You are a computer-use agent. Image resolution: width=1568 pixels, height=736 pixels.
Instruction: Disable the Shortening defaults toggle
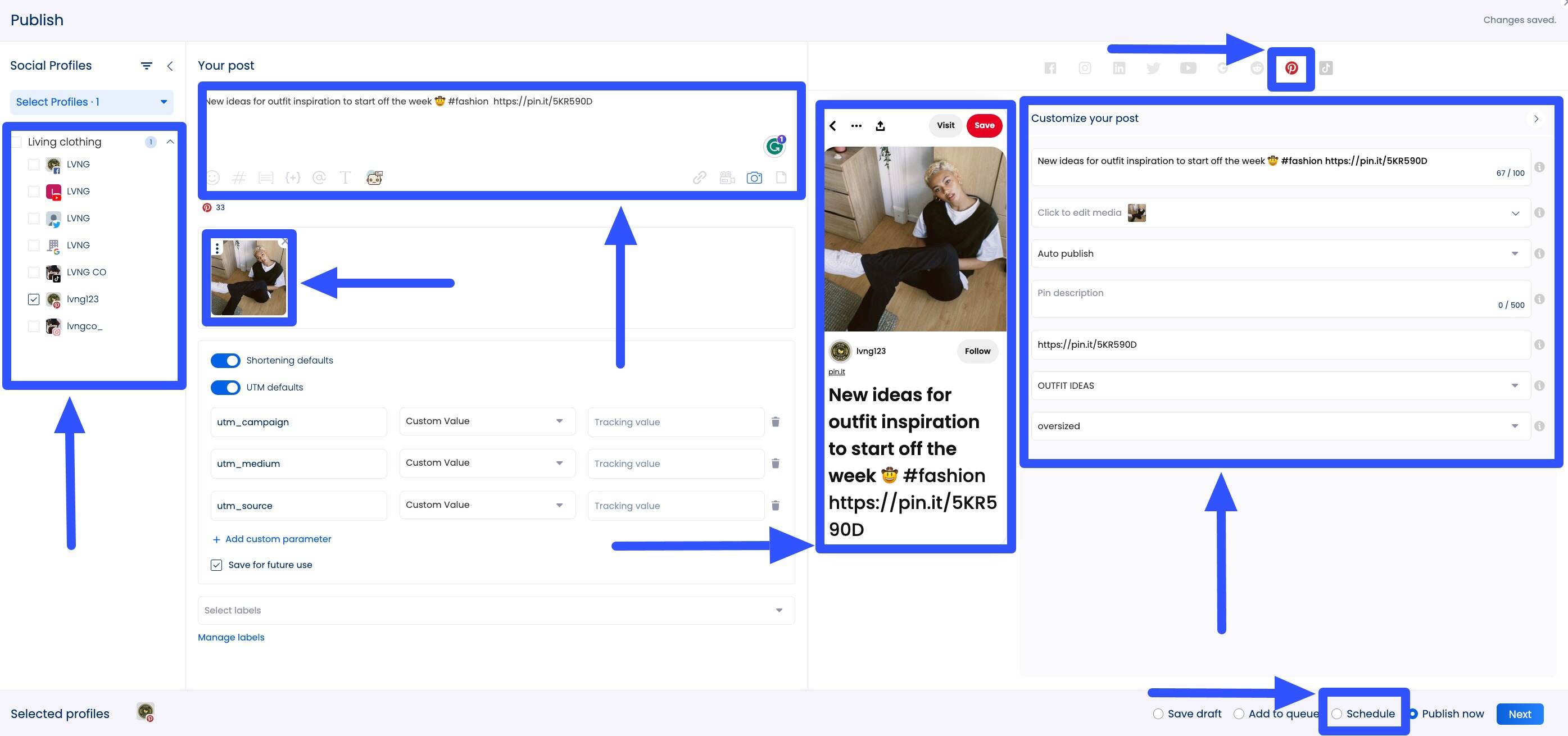[x=225, y=360]
